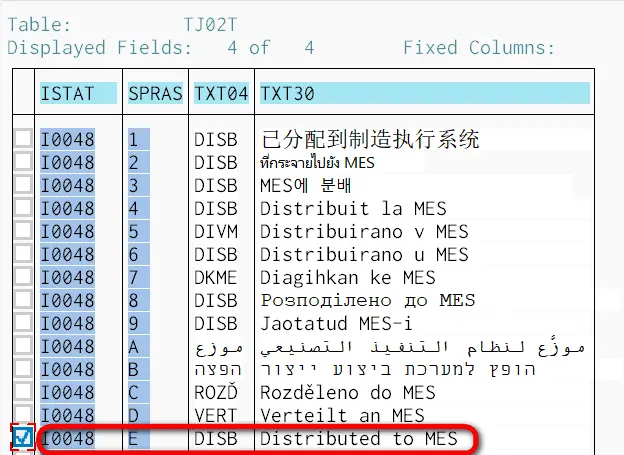Click the 'Fixed Columns:' label

coord(479,48)
